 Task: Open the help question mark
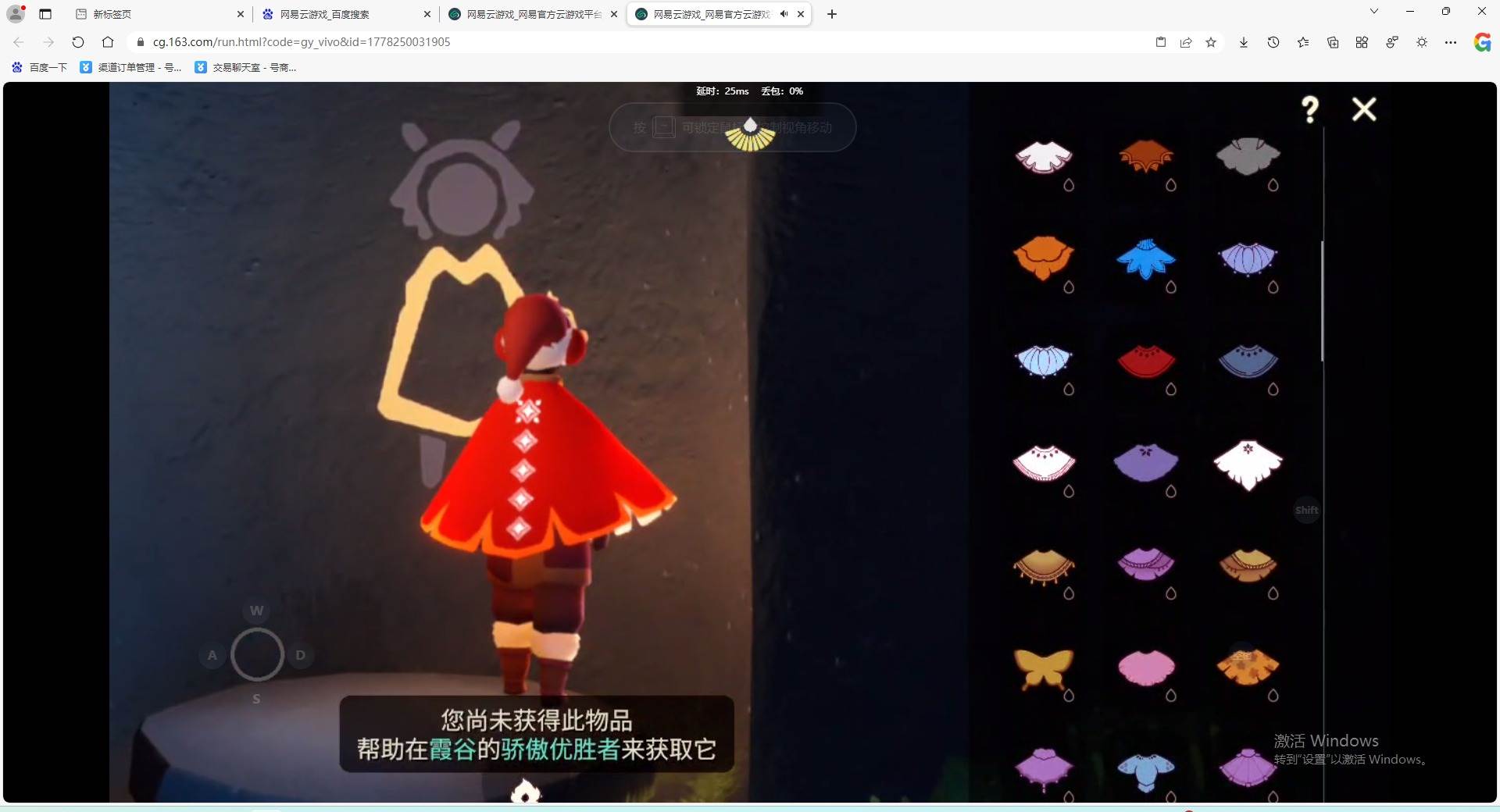pyautogui.click(x=1310, y=109)
